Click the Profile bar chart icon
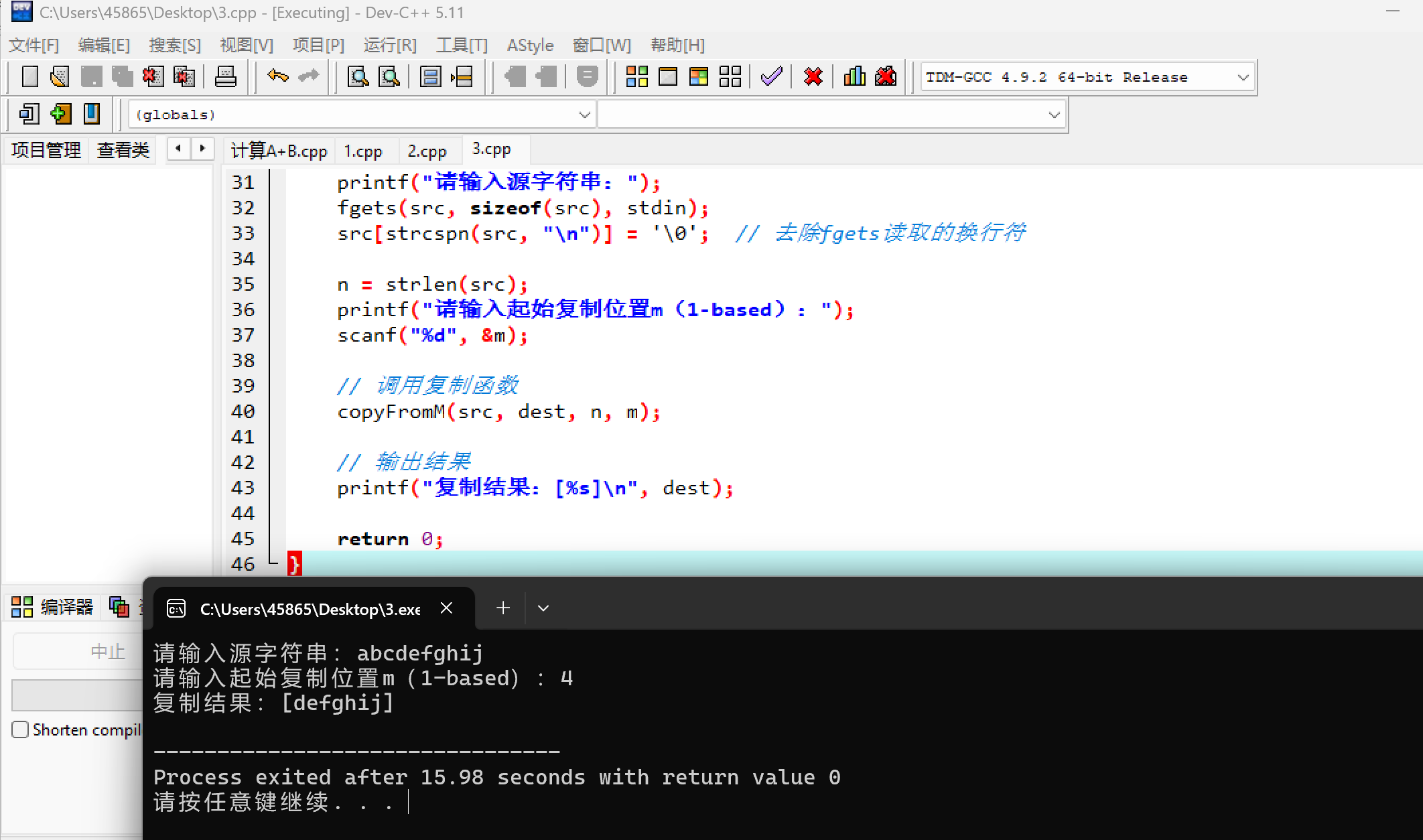This screenshot has height=840, width=1423. click(854, 76)
